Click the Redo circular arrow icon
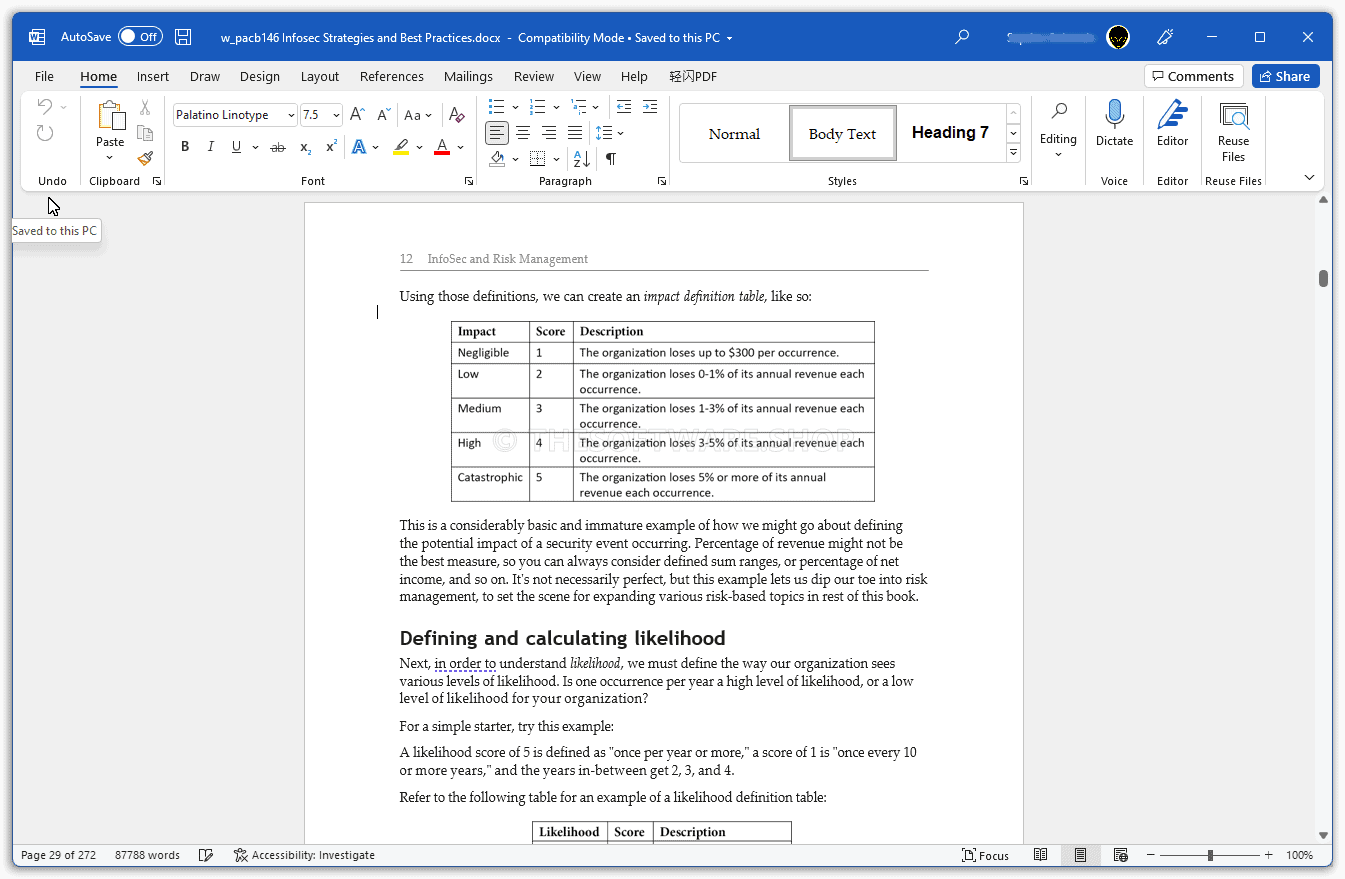This screenshot has height=879, width=1345. tap(45, 133)
